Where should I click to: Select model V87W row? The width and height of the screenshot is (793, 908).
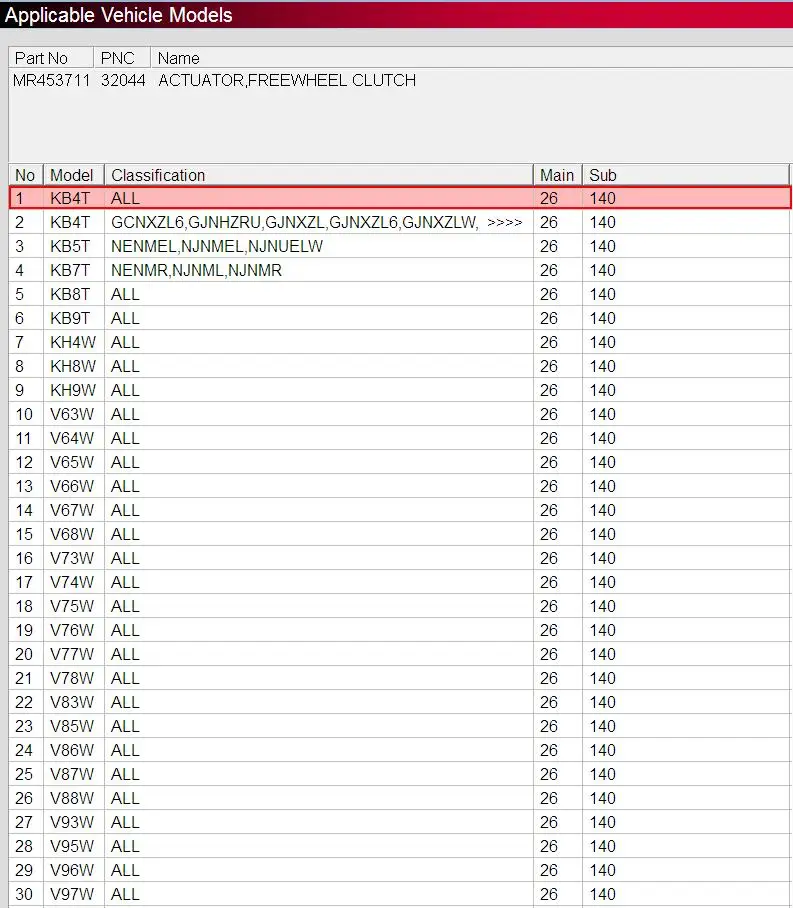400,775
